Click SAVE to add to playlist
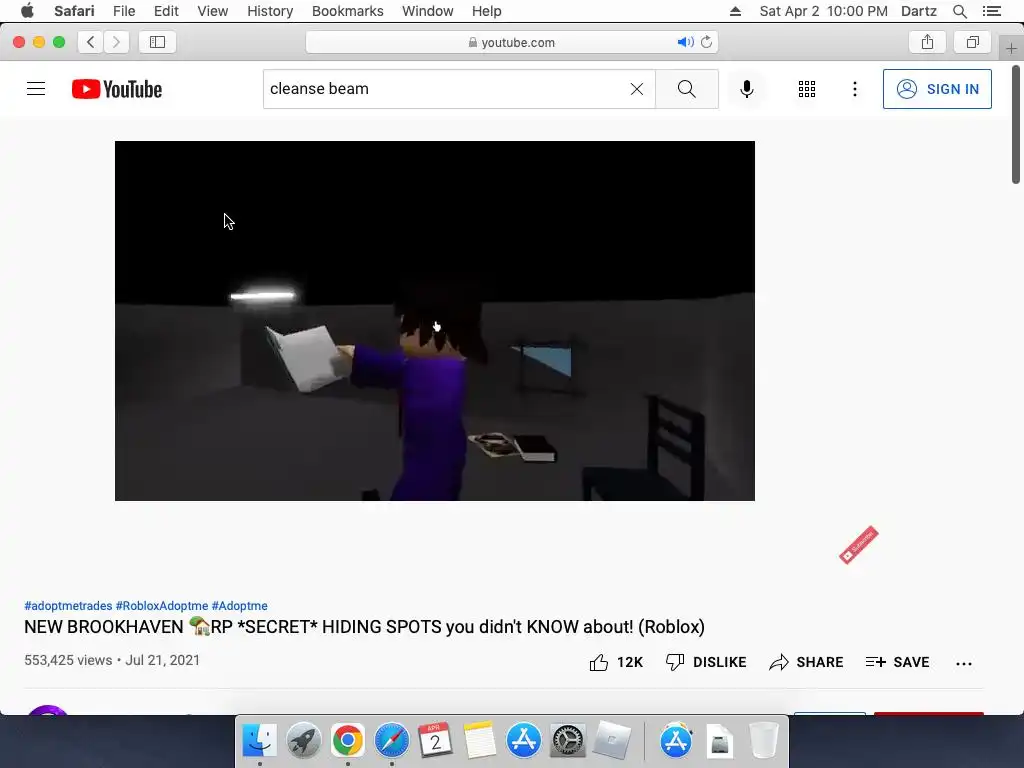The height and width of the screenshot is (768, 1024). (x=897, y=662)
